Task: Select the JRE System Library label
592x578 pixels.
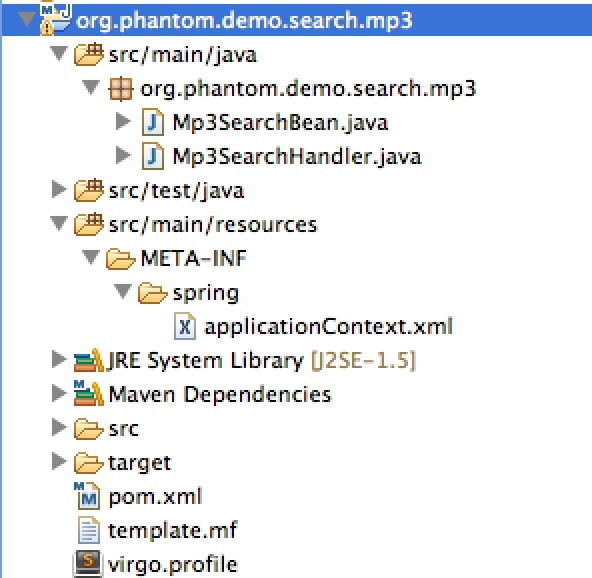Action: pyautogui.click(x=206, y=361)
